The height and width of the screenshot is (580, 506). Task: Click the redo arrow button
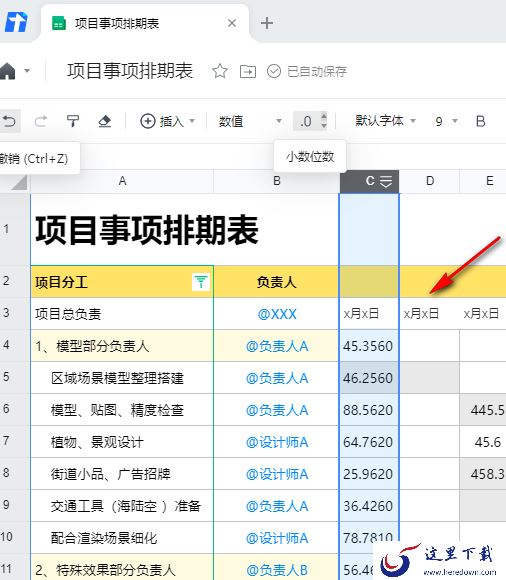[x=41, y=121]
